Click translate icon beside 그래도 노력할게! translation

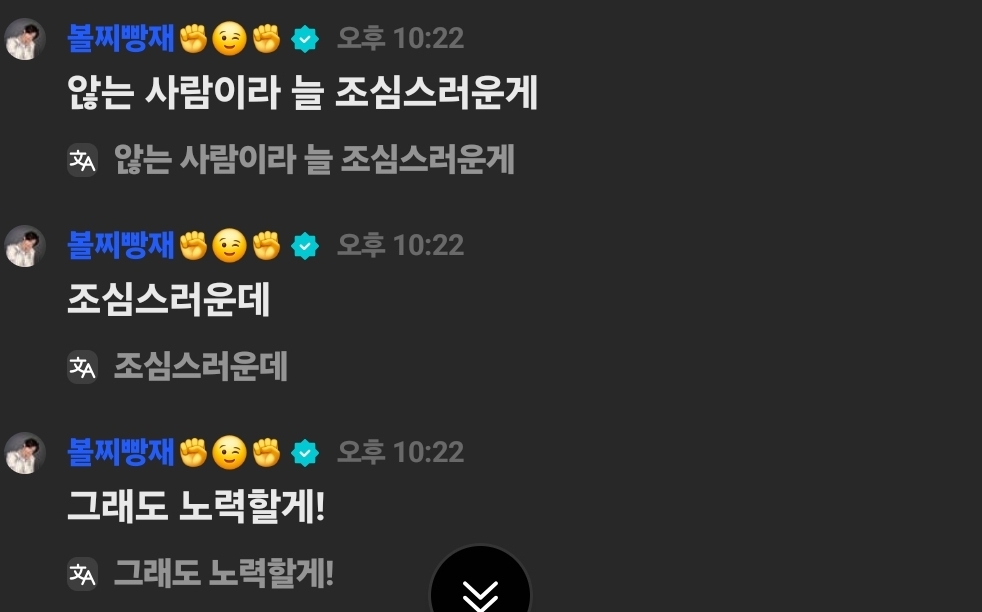point(83,574)
